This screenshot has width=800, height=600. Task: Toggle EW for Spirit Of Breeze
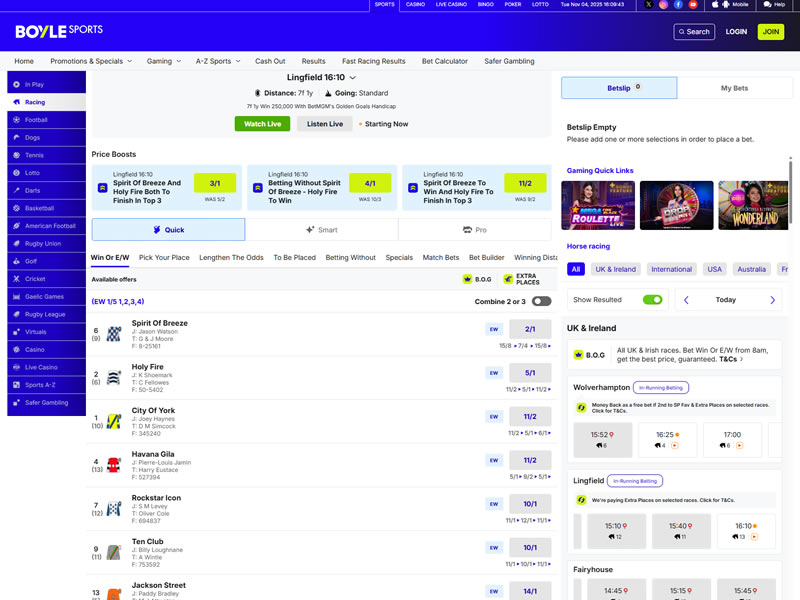[494, 329]
